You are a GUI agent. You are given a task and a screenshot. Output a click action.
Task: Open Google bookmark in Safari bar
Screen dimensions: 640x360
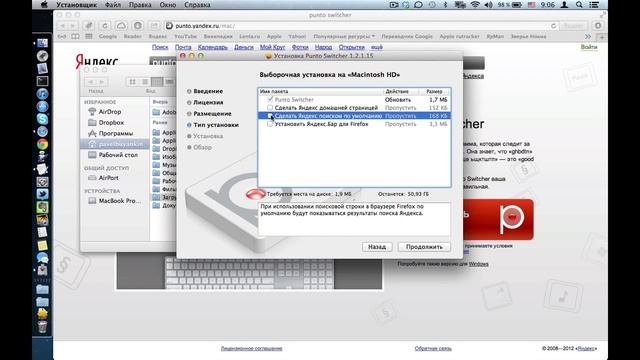(x=108, y=36)
